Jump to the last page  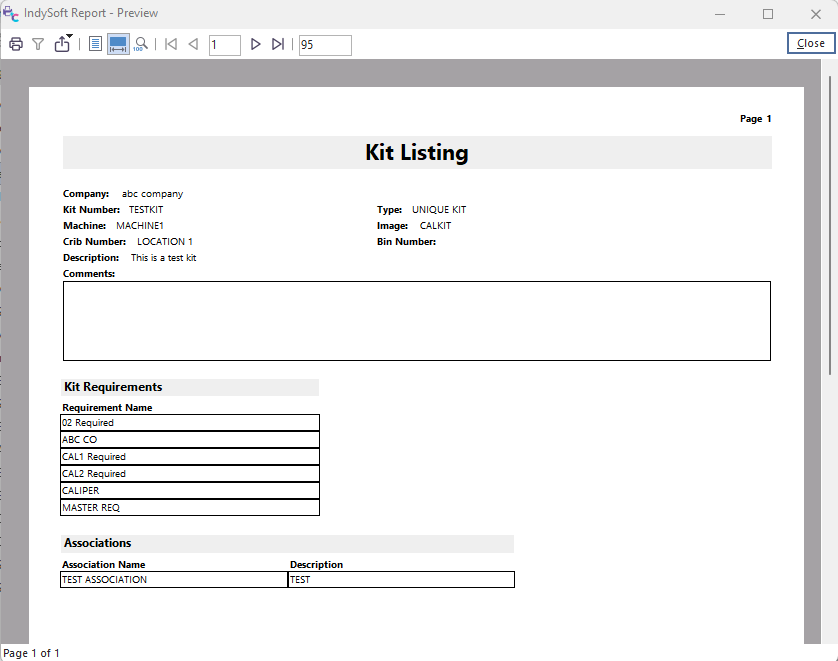click(x=278, y=44)
